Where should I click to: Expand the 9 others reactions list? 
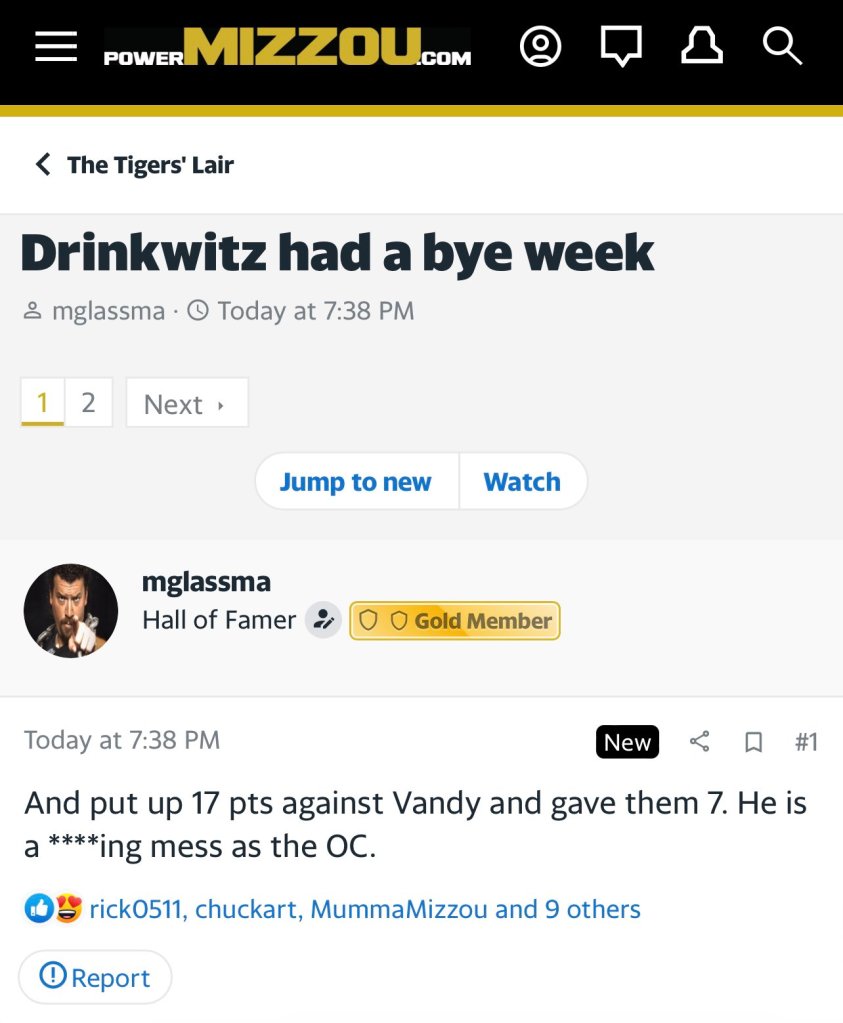591,909
